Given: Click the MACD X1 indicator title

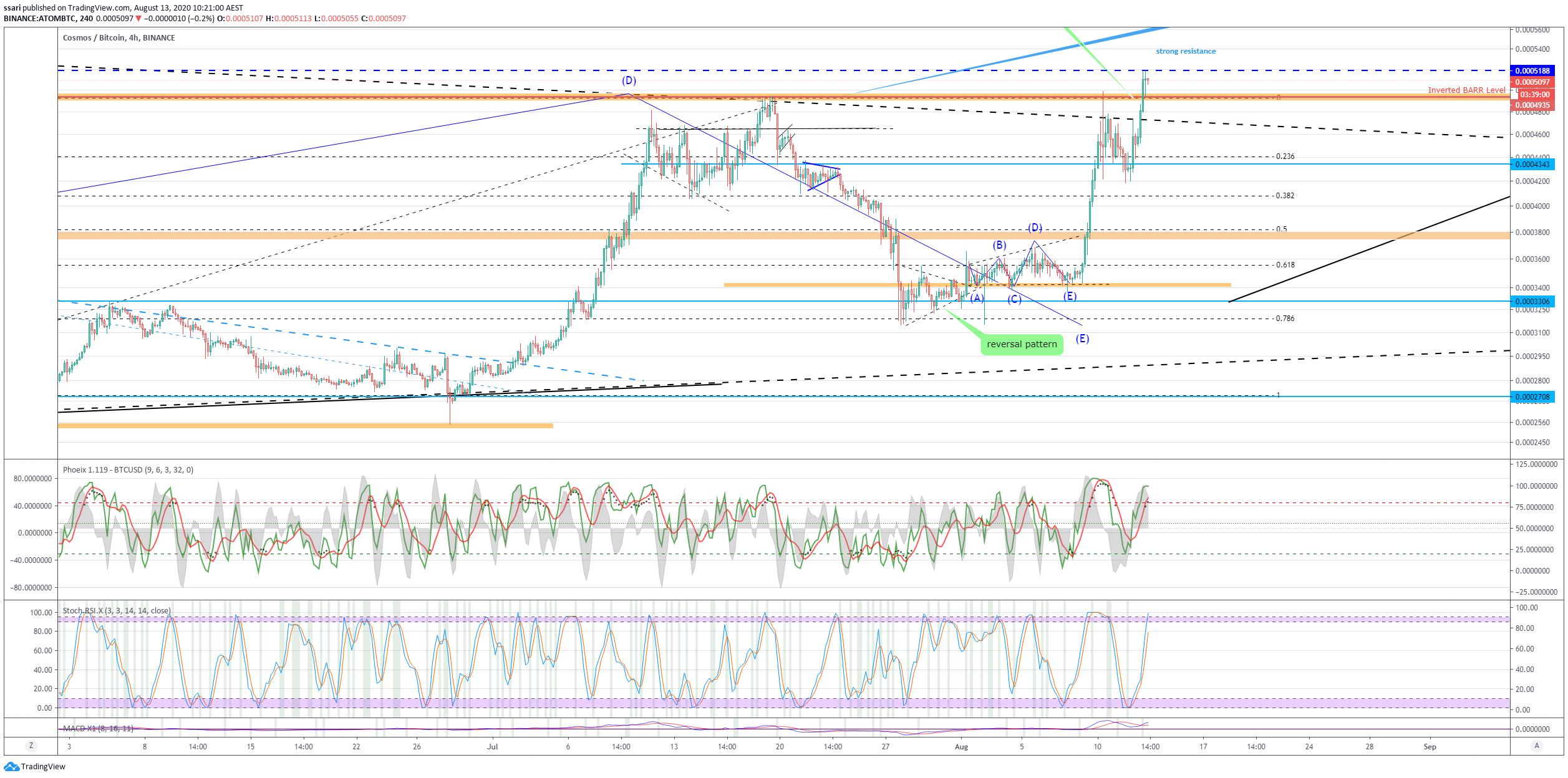Looking at the screenshot, I should pos(98,729).
